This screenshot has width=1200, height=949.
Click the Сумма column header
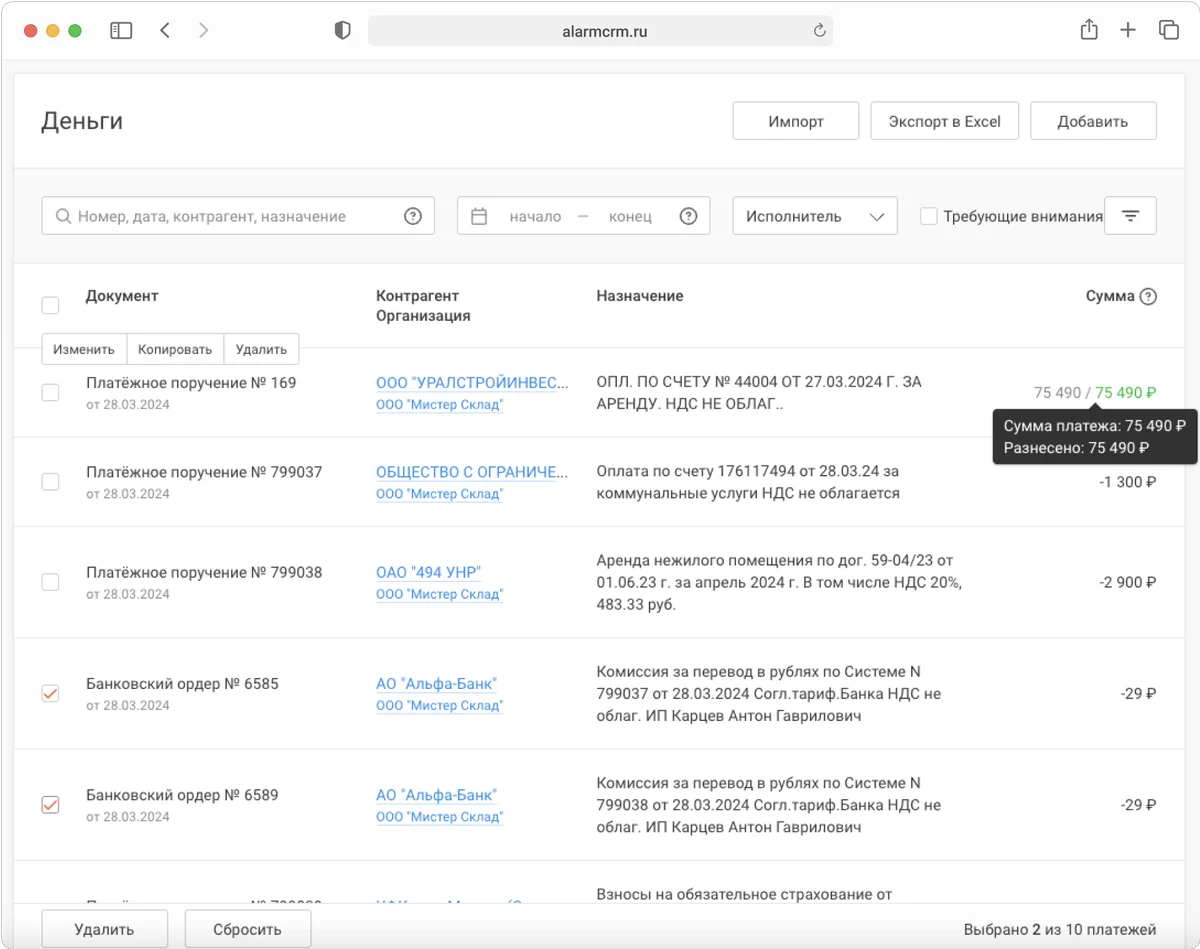tap(1110, 296)
